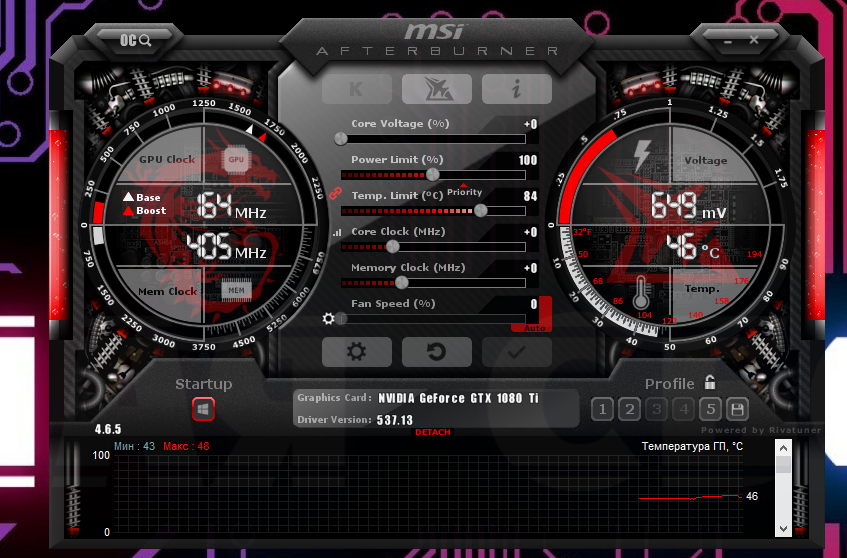The width and height of the screenshot is (847, 558).
Task: Click the monitor graph scroll up arrow
Action: 783,448
